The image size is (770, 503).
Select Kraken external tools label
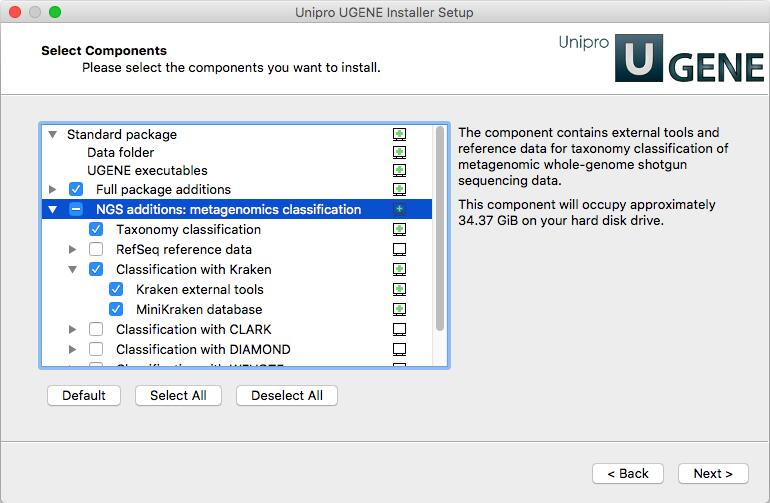(200, 289)
